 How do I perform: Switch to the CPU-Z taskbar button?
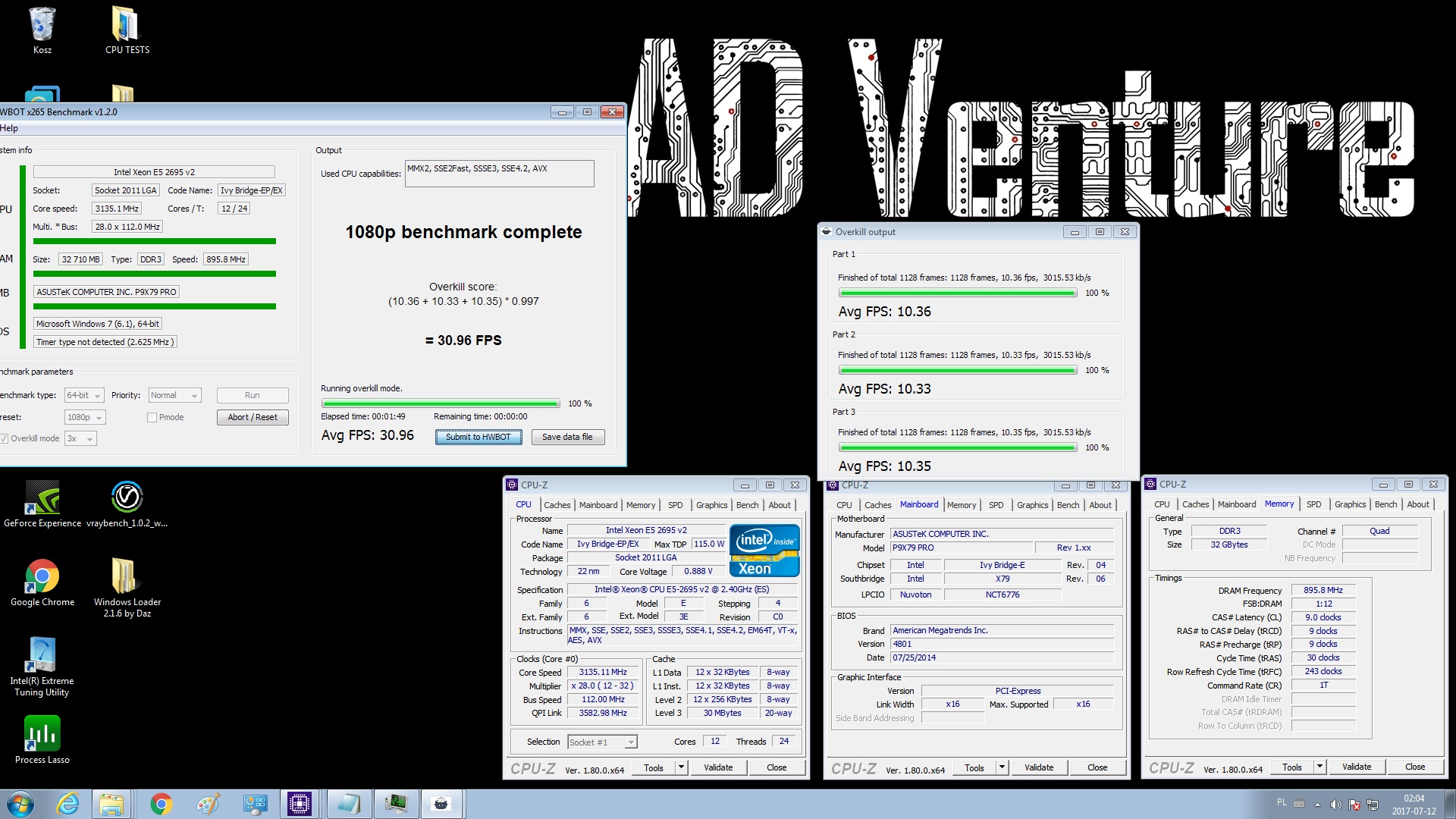click(x=300, y=804)
